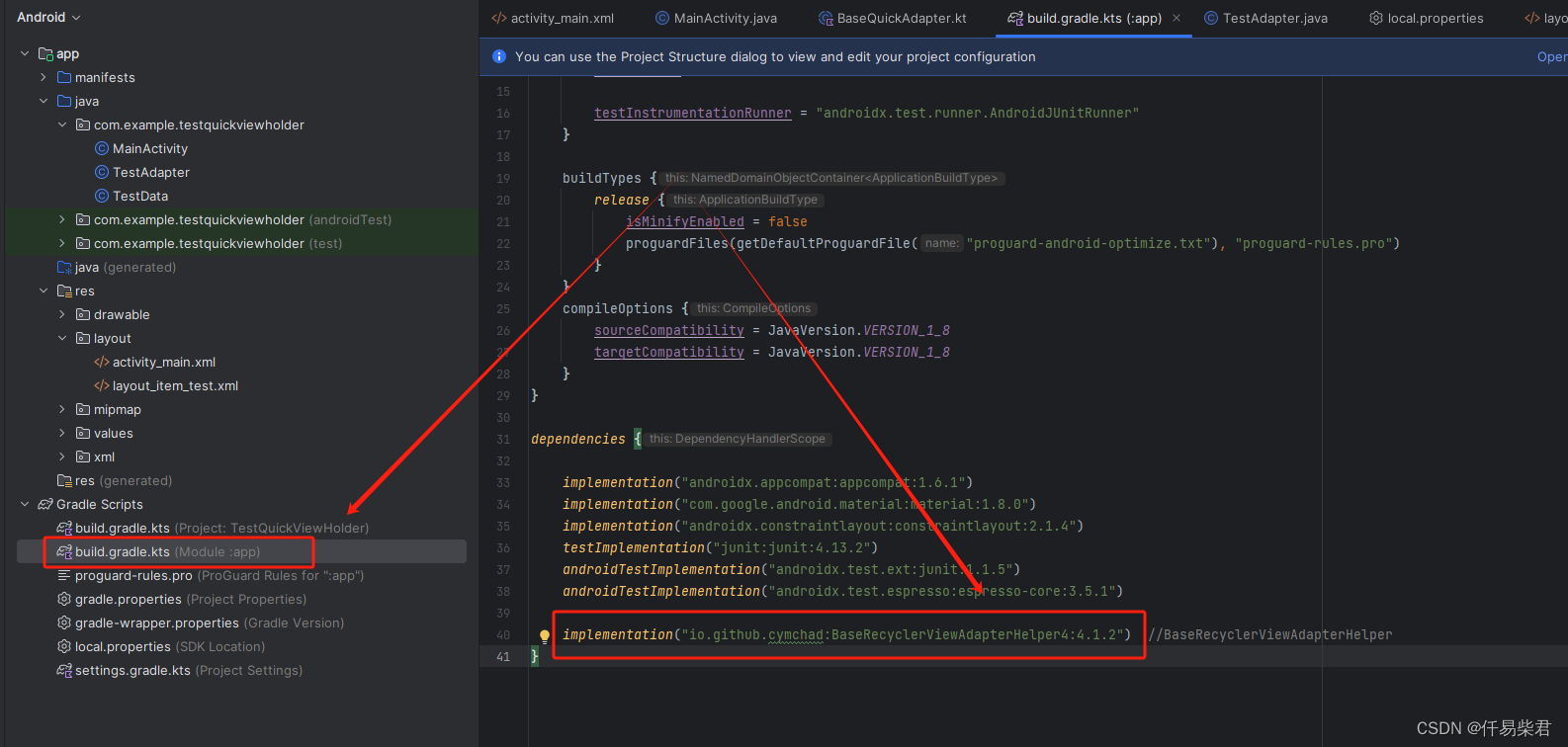Click the proguard-rules.pro file icon
The width and height of the screenshot is (1568, 747).
[x=64, y=575]
